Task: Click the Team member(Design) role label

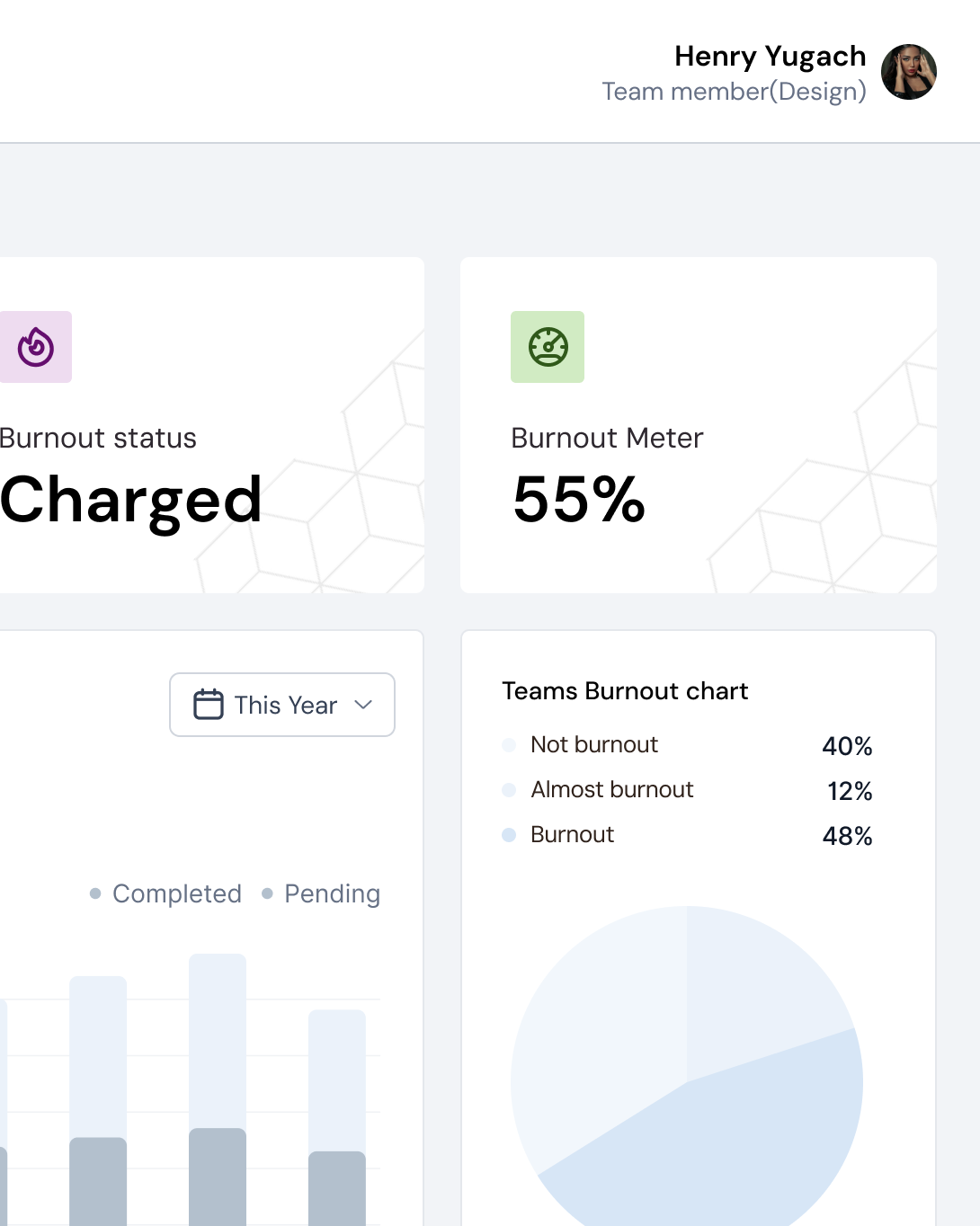Action: click(x=734, y=92)
